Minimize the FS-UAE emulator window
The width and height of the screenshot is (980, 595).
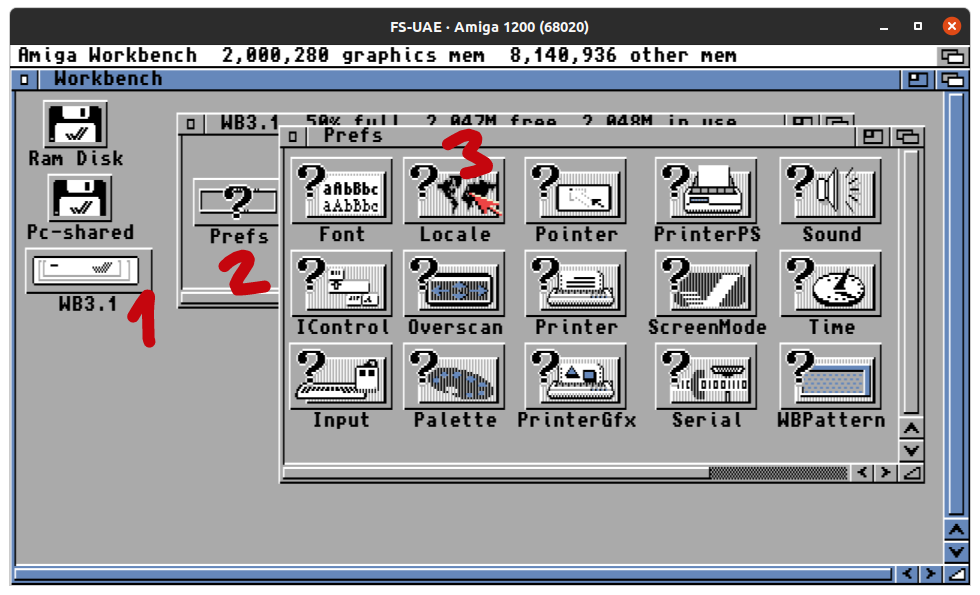coord(884,28)
